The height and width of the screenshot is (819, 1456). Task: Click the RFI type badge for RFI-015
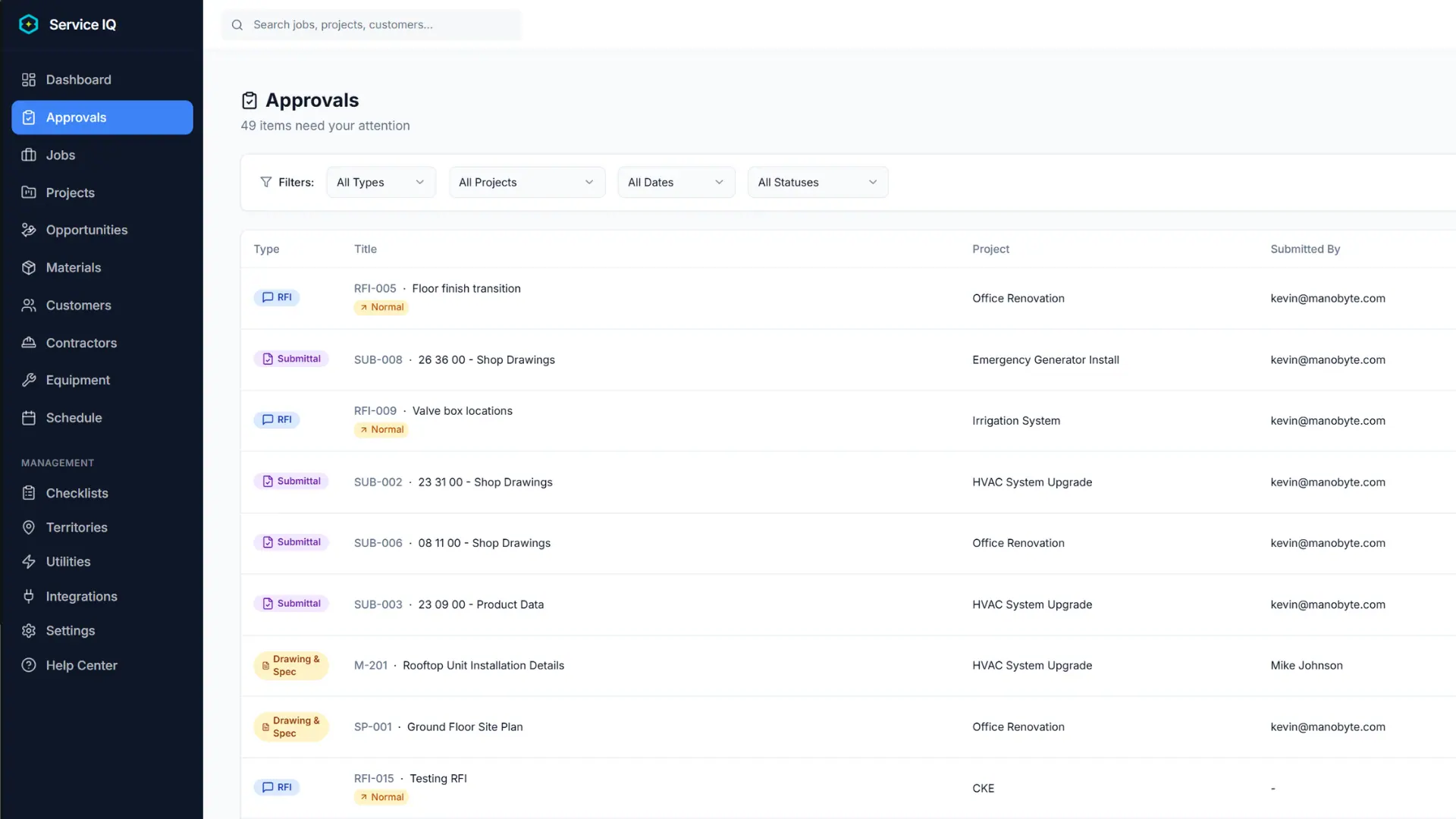277,787
